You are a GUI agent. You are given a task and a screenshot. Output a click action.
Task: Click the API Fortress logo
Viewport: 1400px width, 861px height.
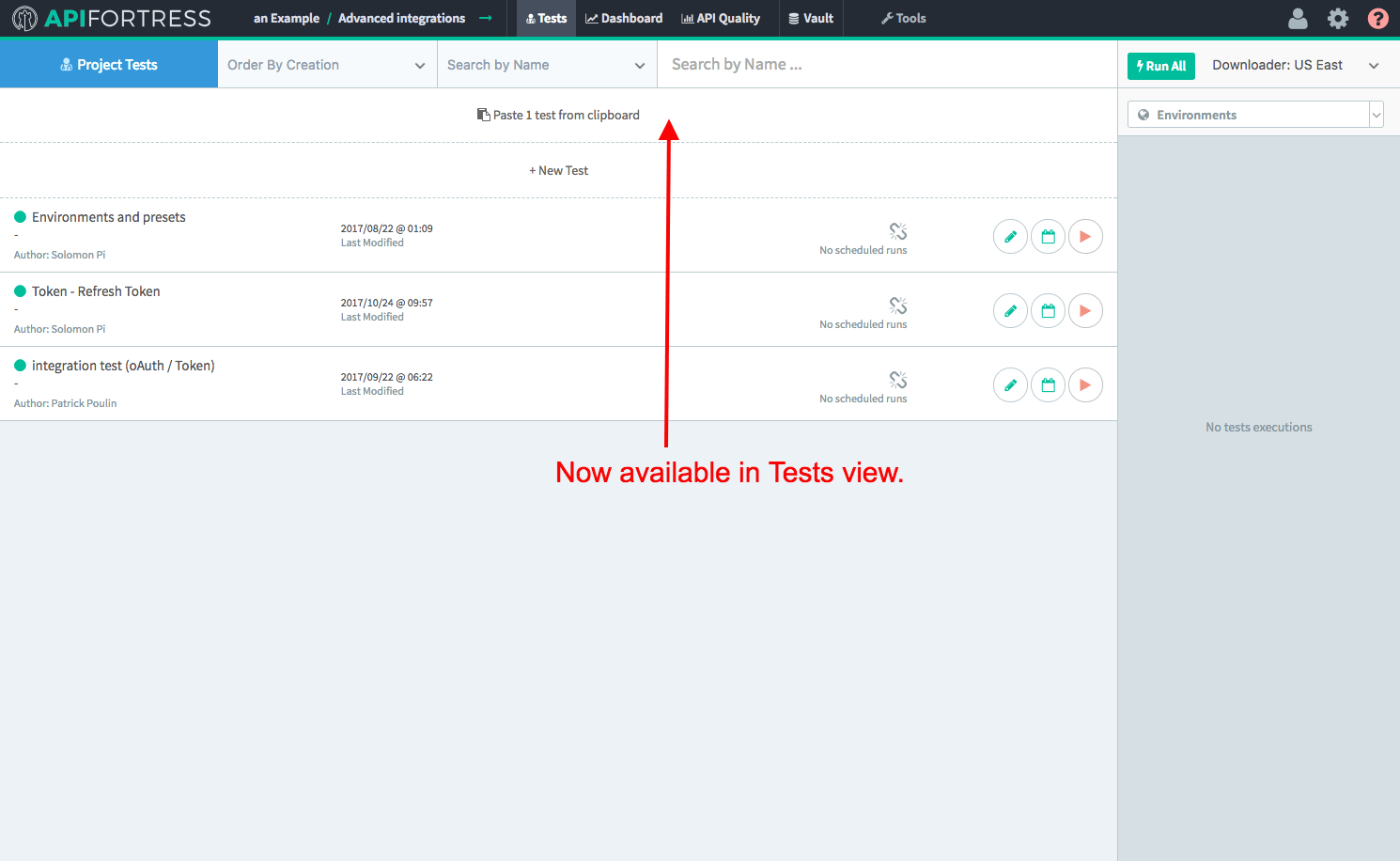pos(111,19)
